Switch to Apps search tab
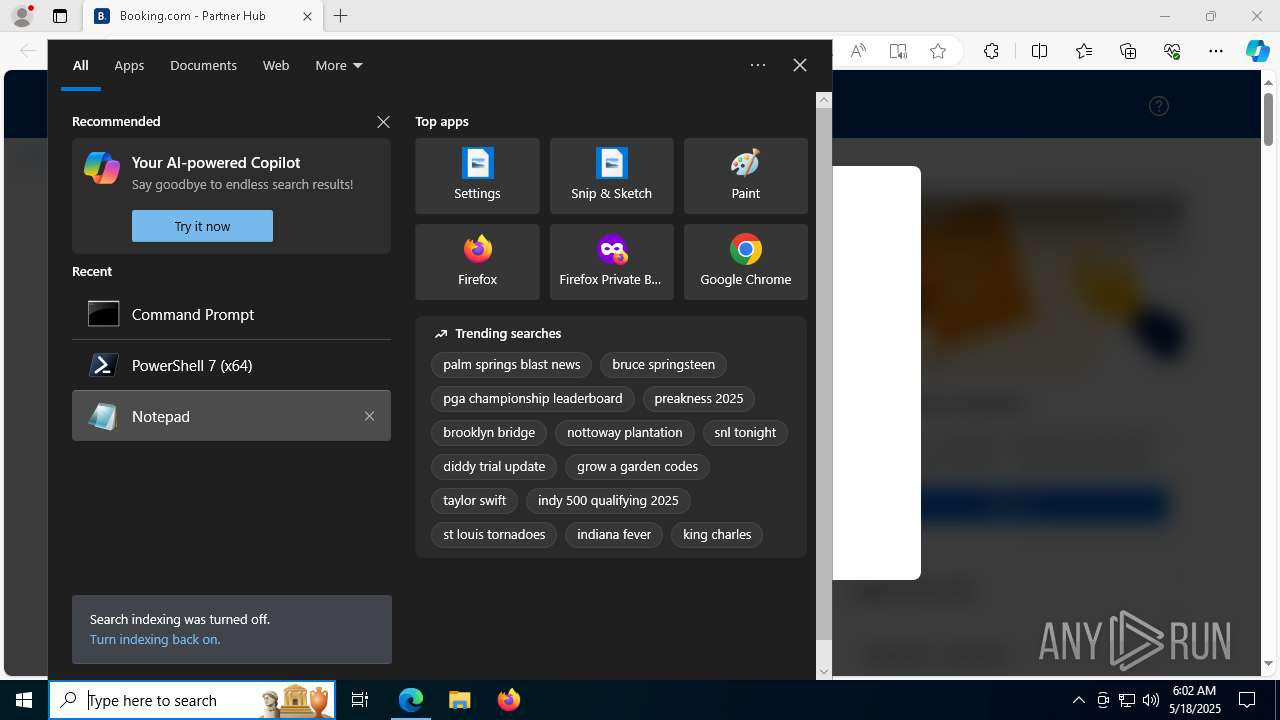This screenshot has width=1280, height=720. point(129,65)
